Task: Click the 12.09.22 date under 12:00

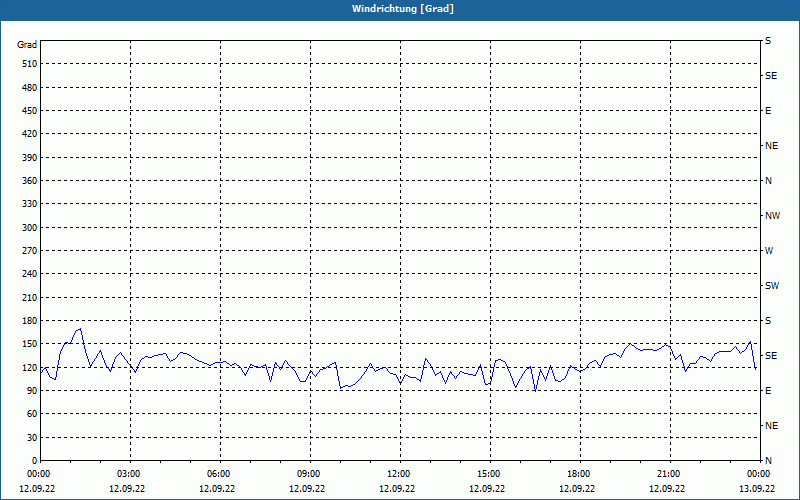Action: (397, 488)
